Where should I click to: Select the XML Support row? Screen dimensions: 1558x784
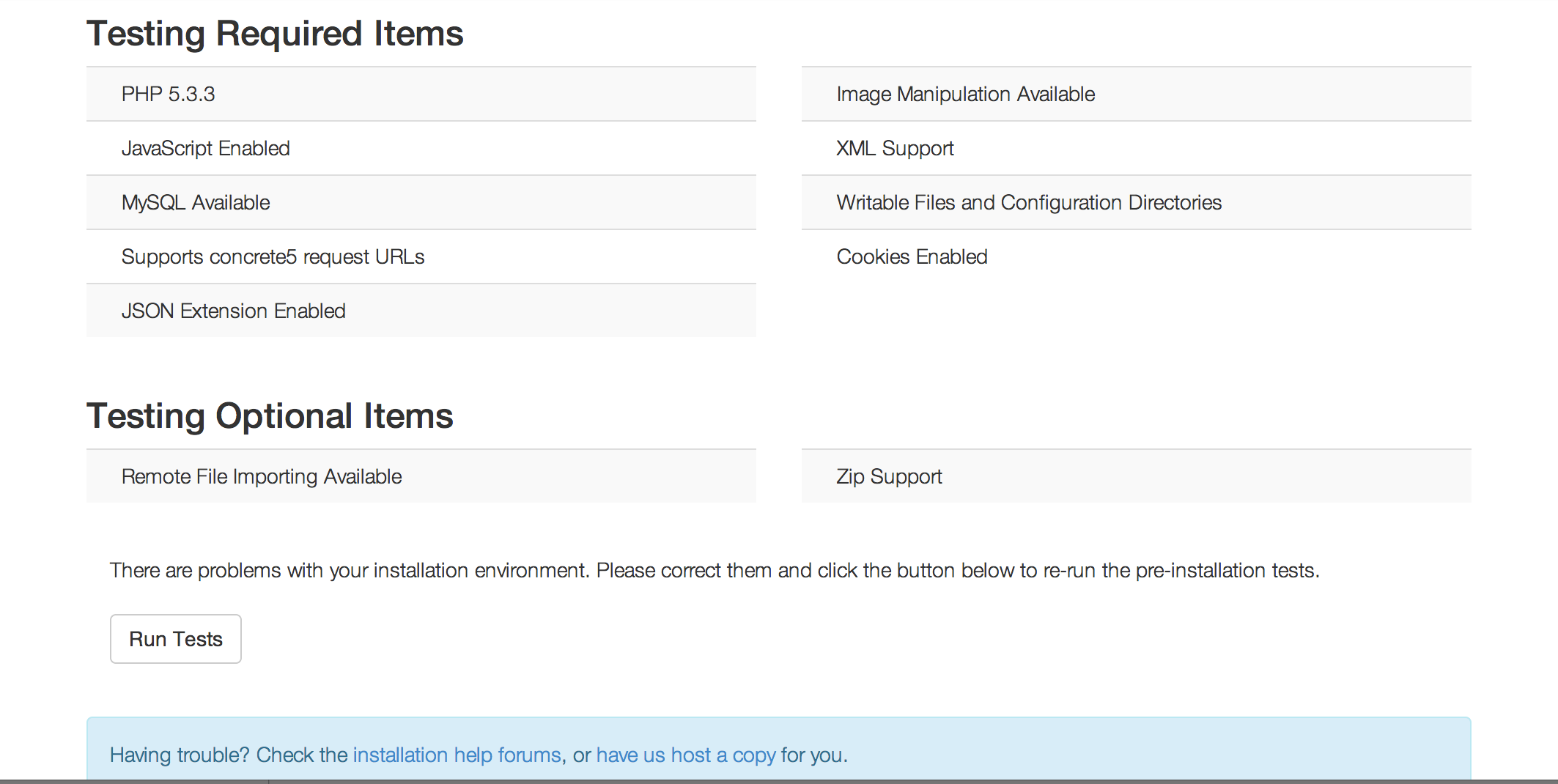coord(1137,148)
